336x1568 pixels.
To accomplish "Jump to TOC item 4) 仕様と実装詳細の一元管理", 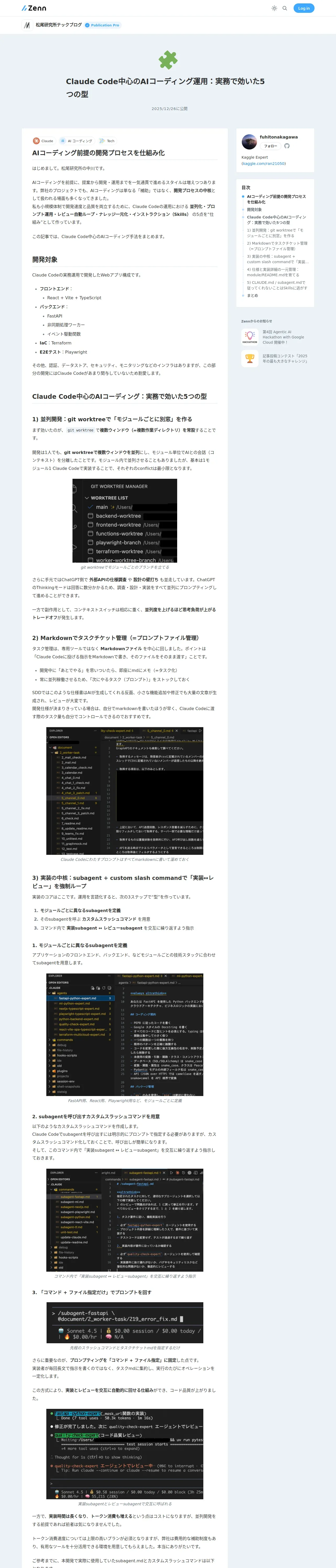I will pos(273,272).
